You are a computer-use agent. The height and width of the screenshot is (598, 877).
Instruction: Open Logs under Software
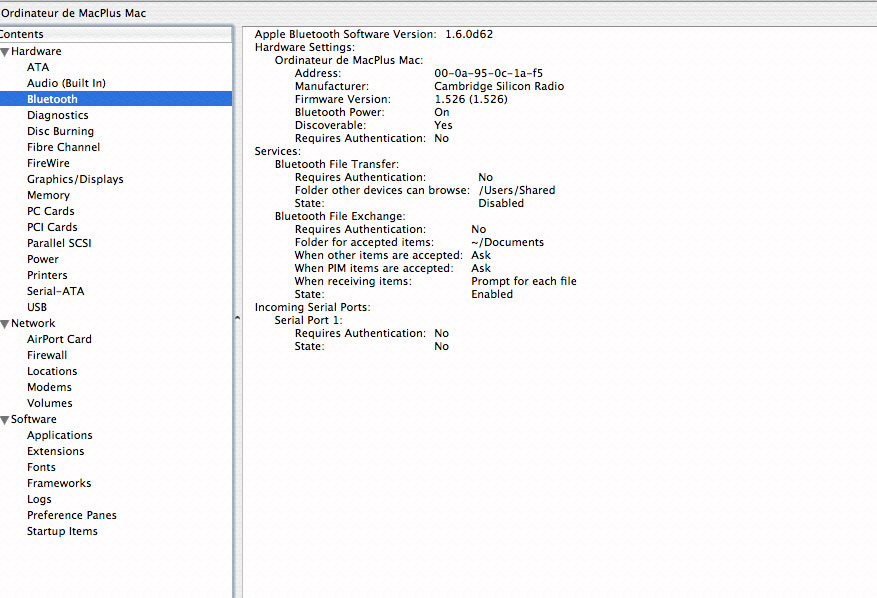point(39,499)
